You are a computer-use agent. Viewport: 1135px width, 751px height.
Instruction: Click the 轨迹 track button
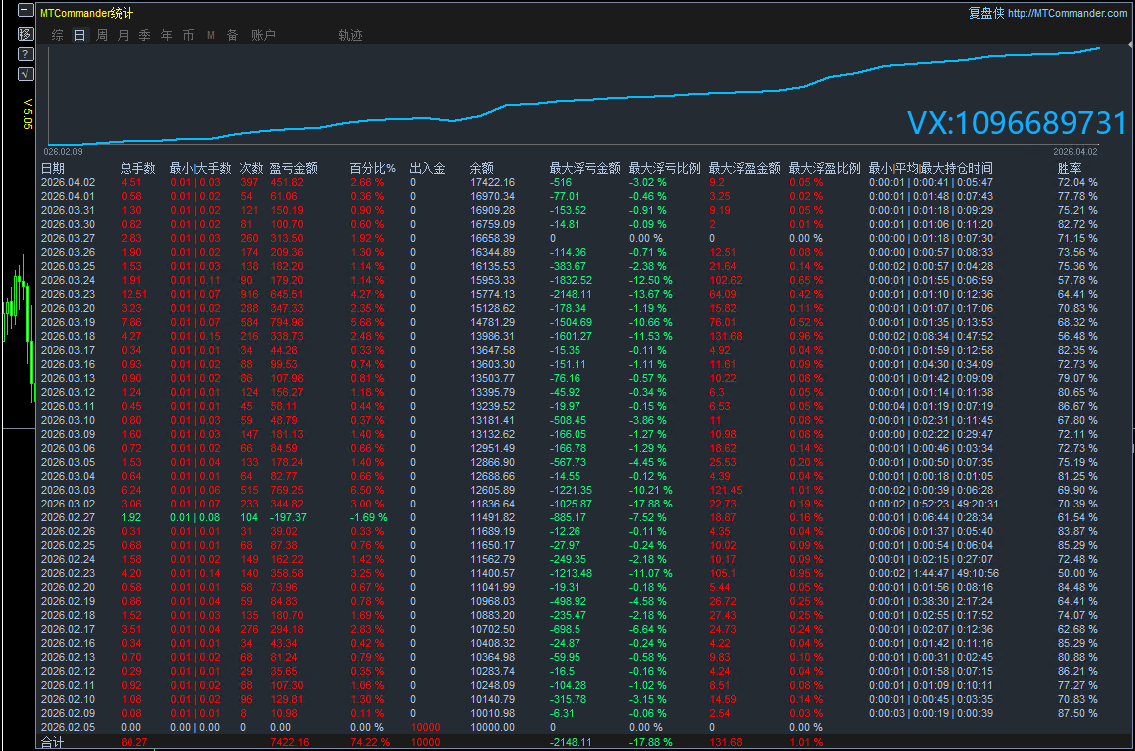pyautogui.click(x=350, y=35)
